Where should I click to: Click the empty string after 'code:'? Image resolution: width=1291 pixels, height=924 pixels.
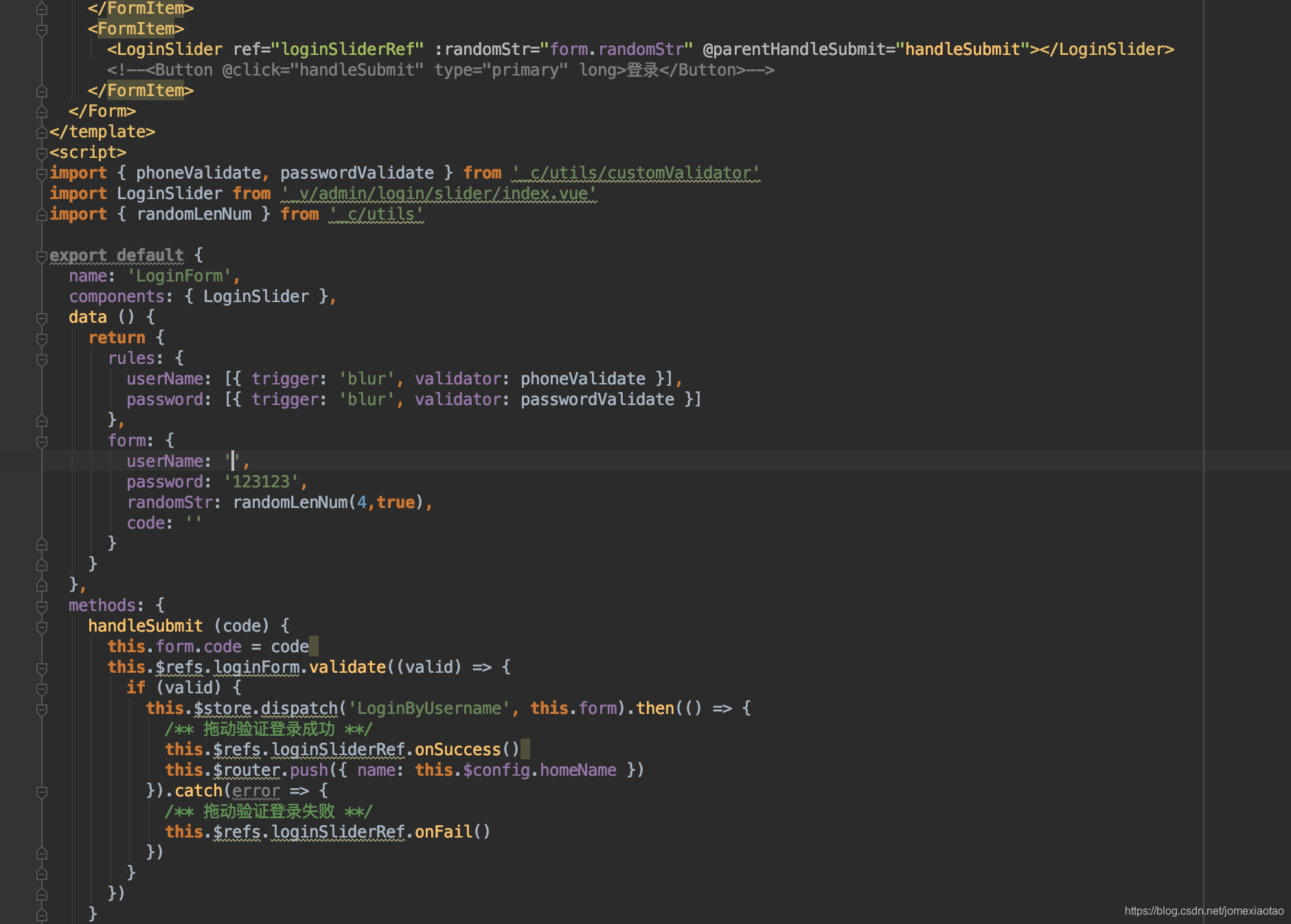[194, 523]
